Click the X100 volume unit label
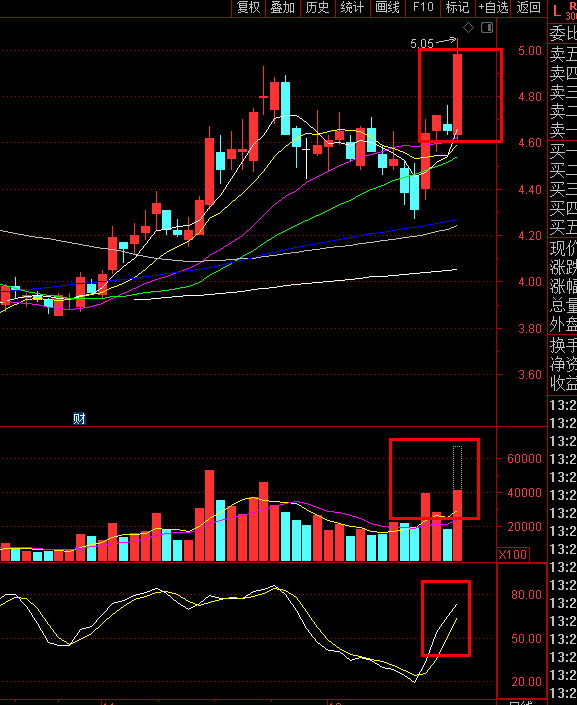Screen dimensions: 577x705 point(513,555)
